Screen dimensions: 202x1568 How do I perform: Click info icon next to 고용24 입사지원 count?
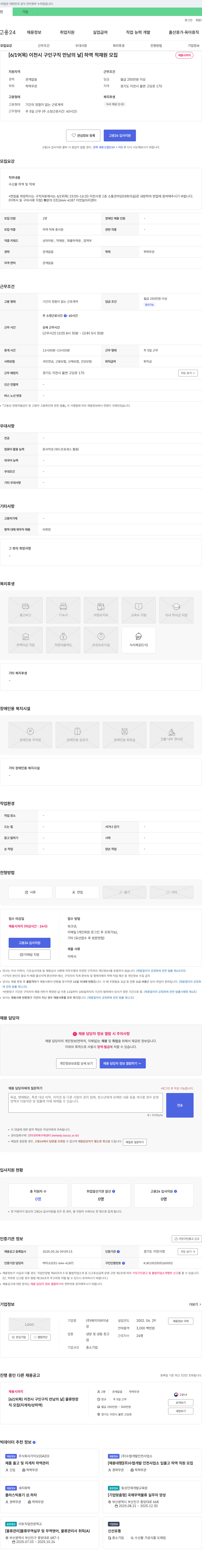click(176, 1191)
